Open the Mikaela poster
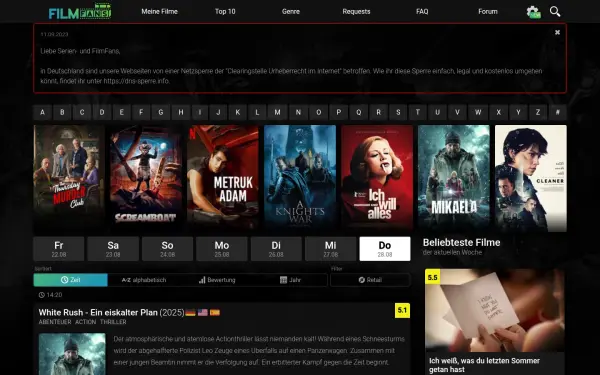 pyautogui.click(x=454, y=178)
